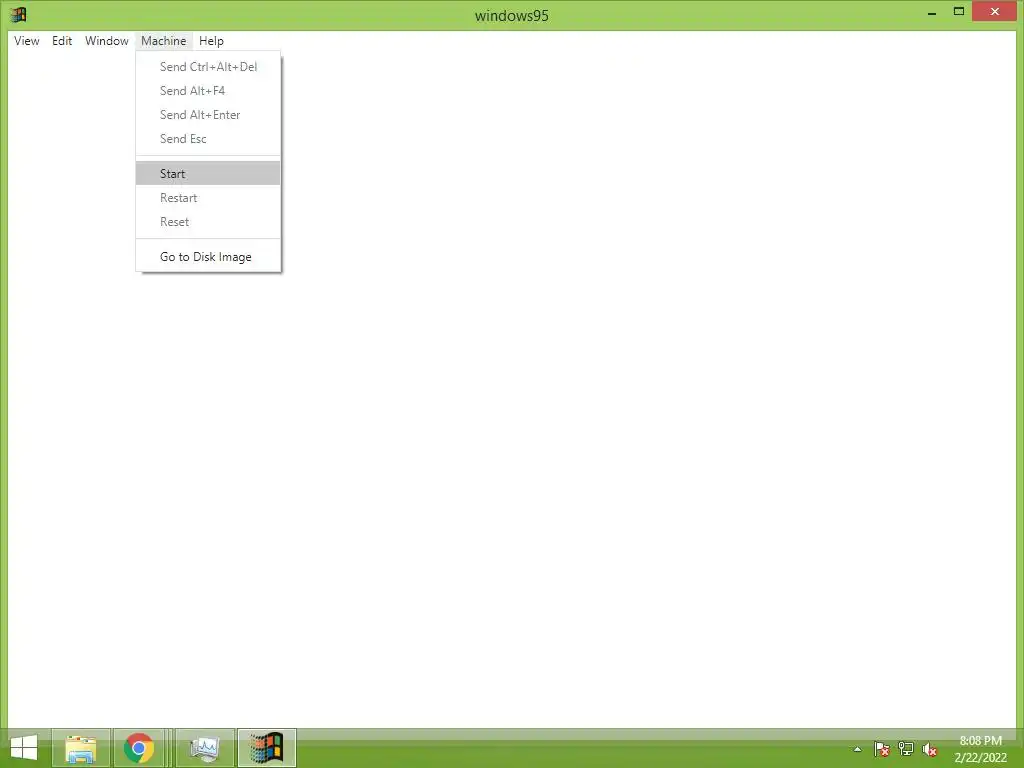Select Go to Disk Image
The width and height of the screenshot is (1024, 768).
click(x=208, y=257)
